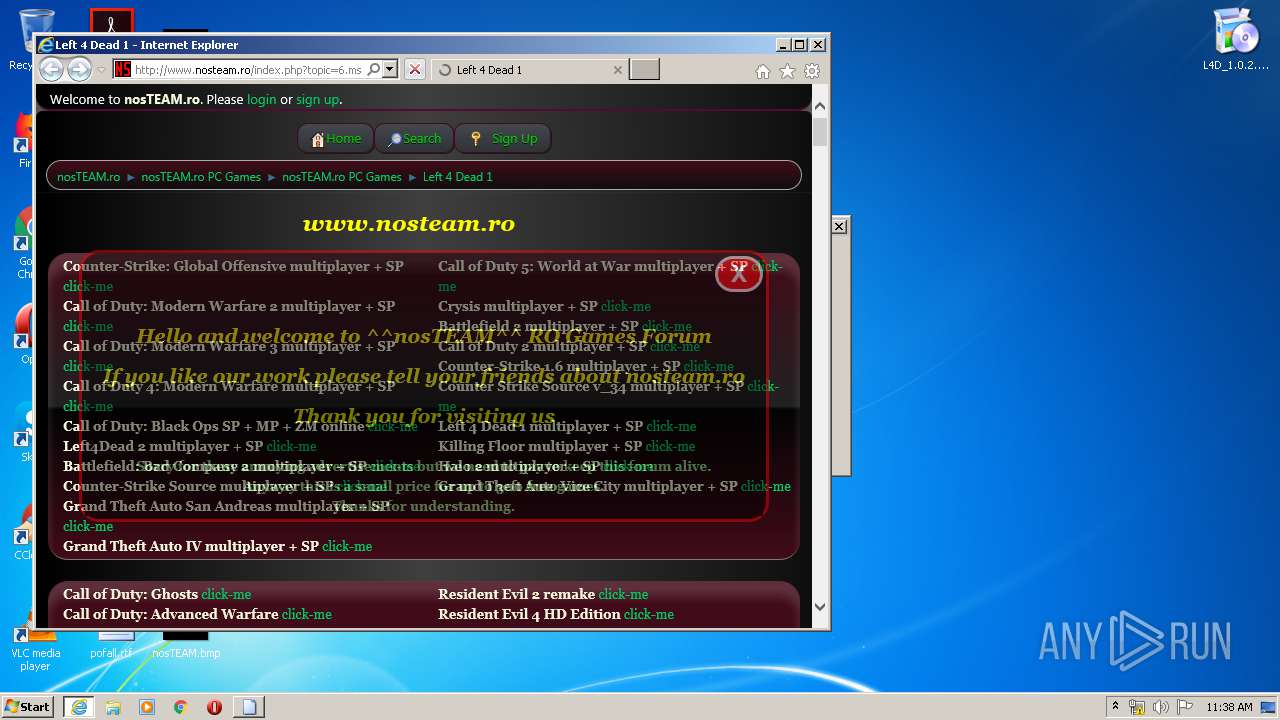Open Opera from the taskbar
This screenshot has height=720, width=1280.
click(214, 707)
